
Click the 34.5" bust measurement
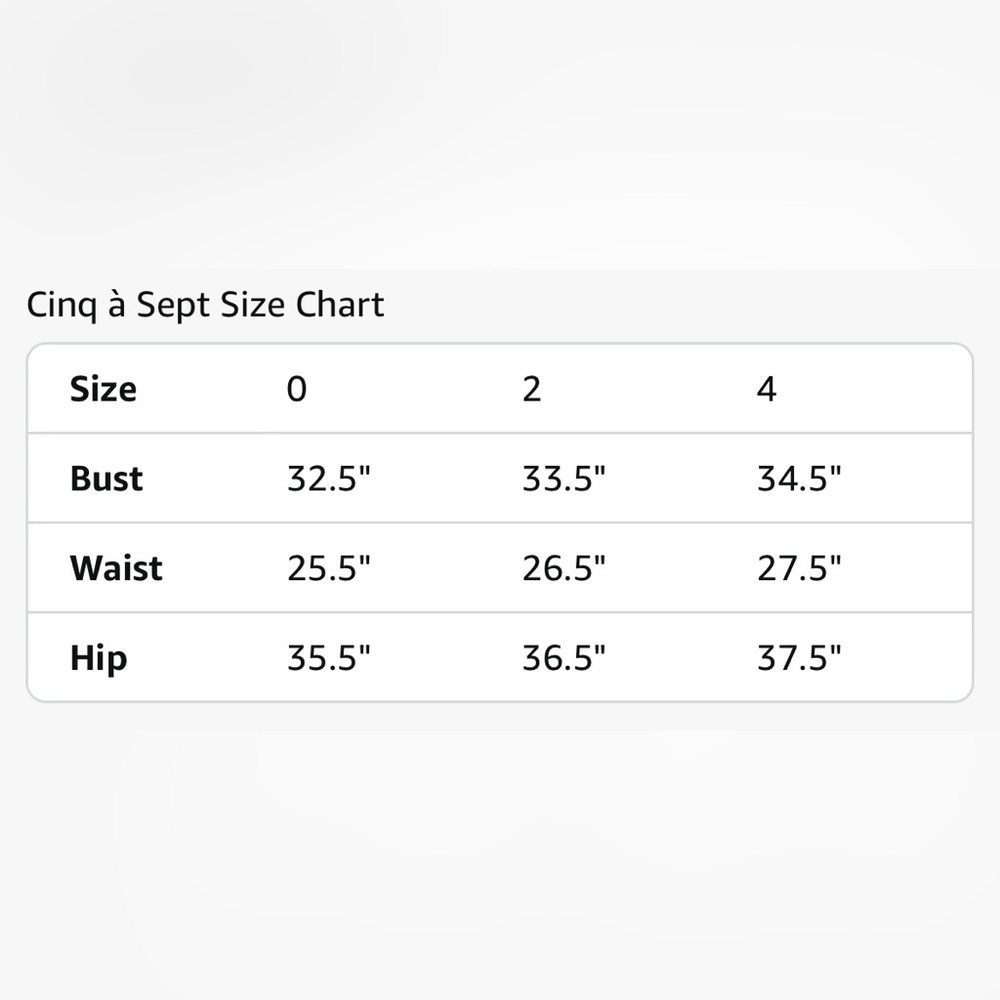[799, 478]
